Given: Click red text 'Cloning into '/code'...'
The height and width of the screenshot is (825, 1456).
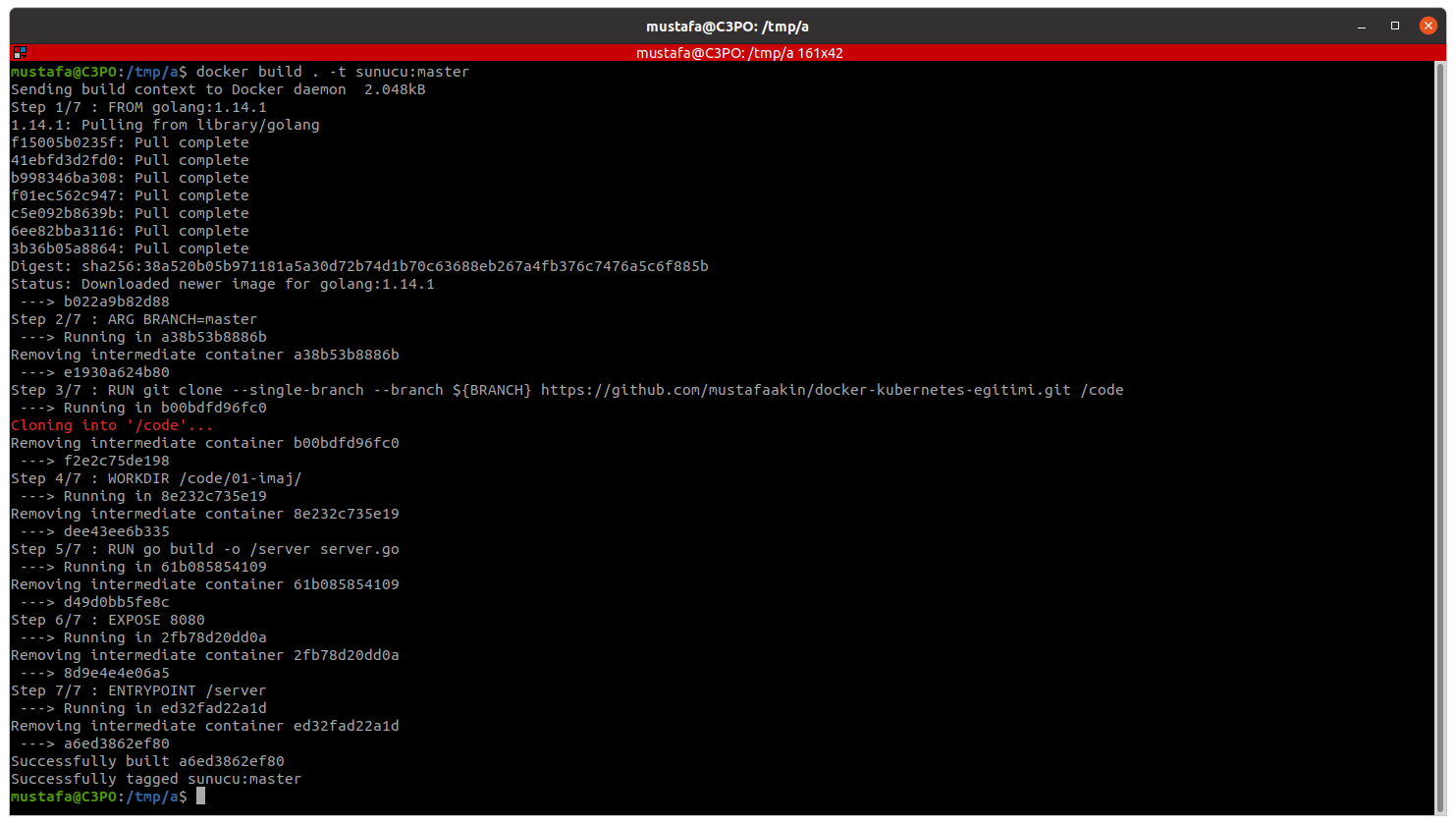Looking at the screenshot, I should coord(112,425).
